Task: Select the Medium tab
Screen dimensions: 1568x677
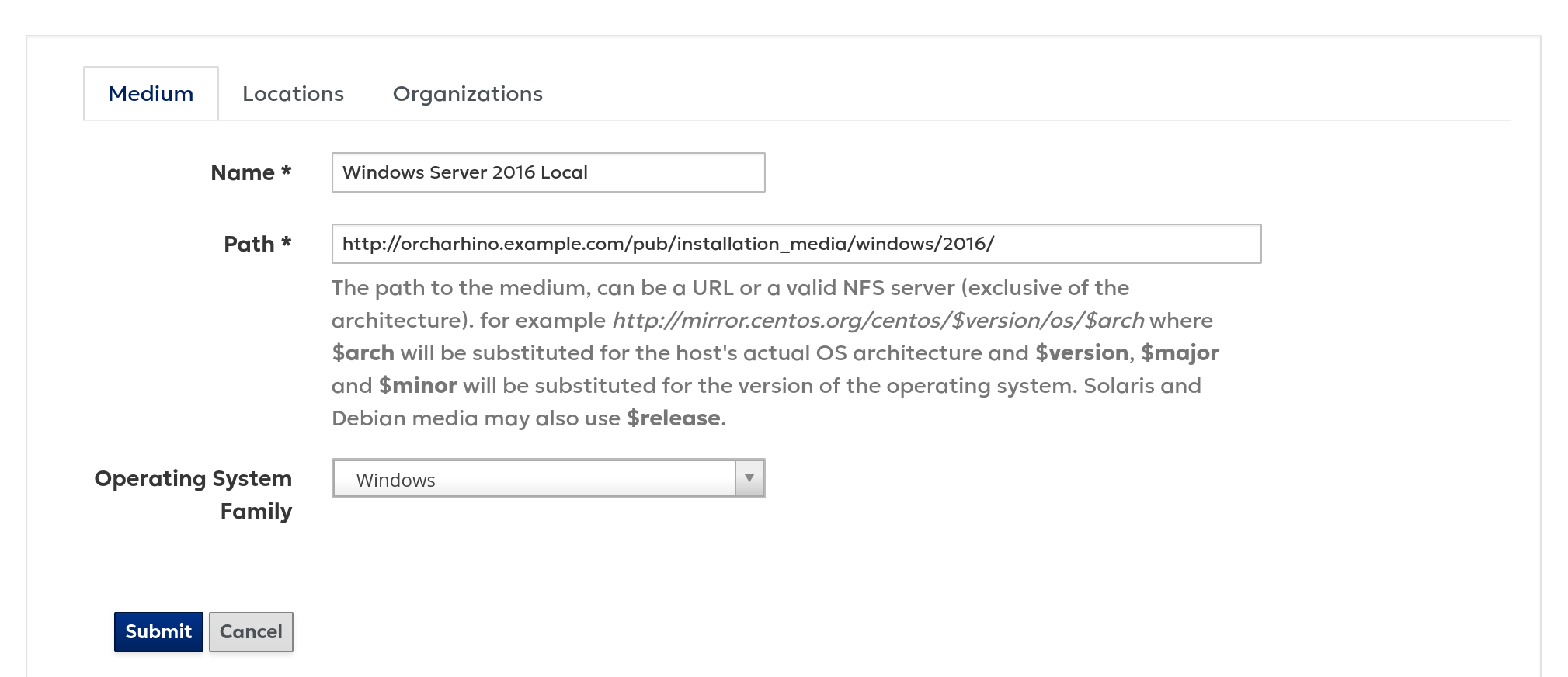Action: (x=151, y=94)
